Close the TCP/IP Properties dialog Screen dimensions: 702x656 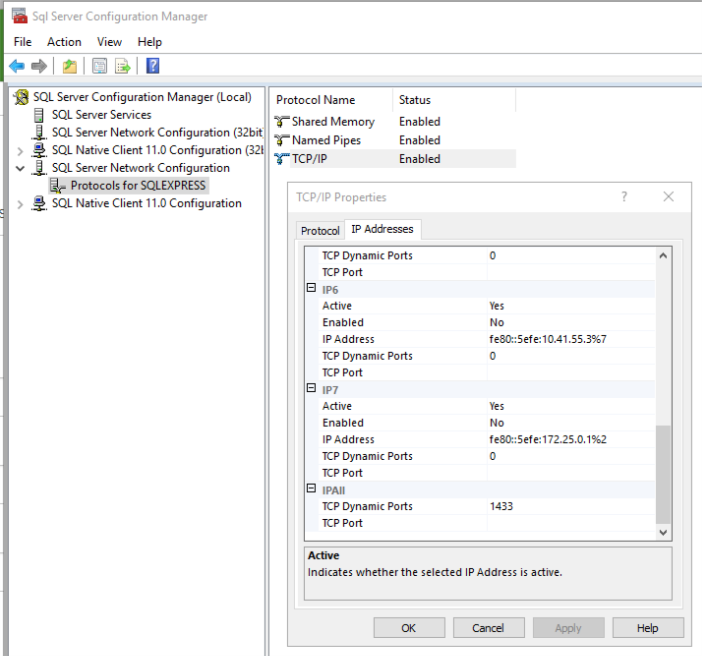click(x=668, y=197)
